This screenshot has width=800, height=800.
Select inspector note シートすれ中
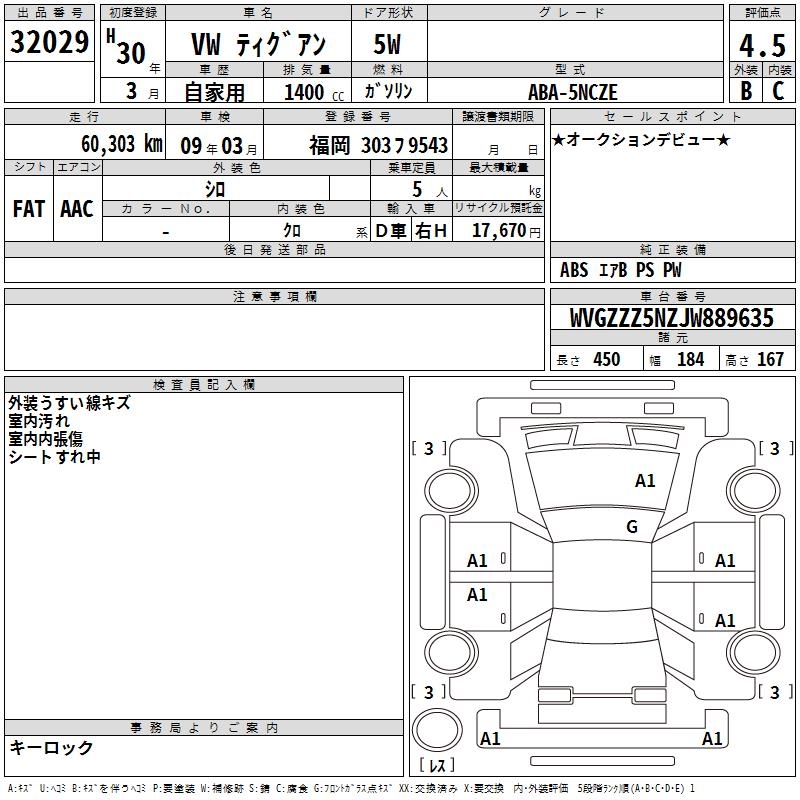pos(55,457)
